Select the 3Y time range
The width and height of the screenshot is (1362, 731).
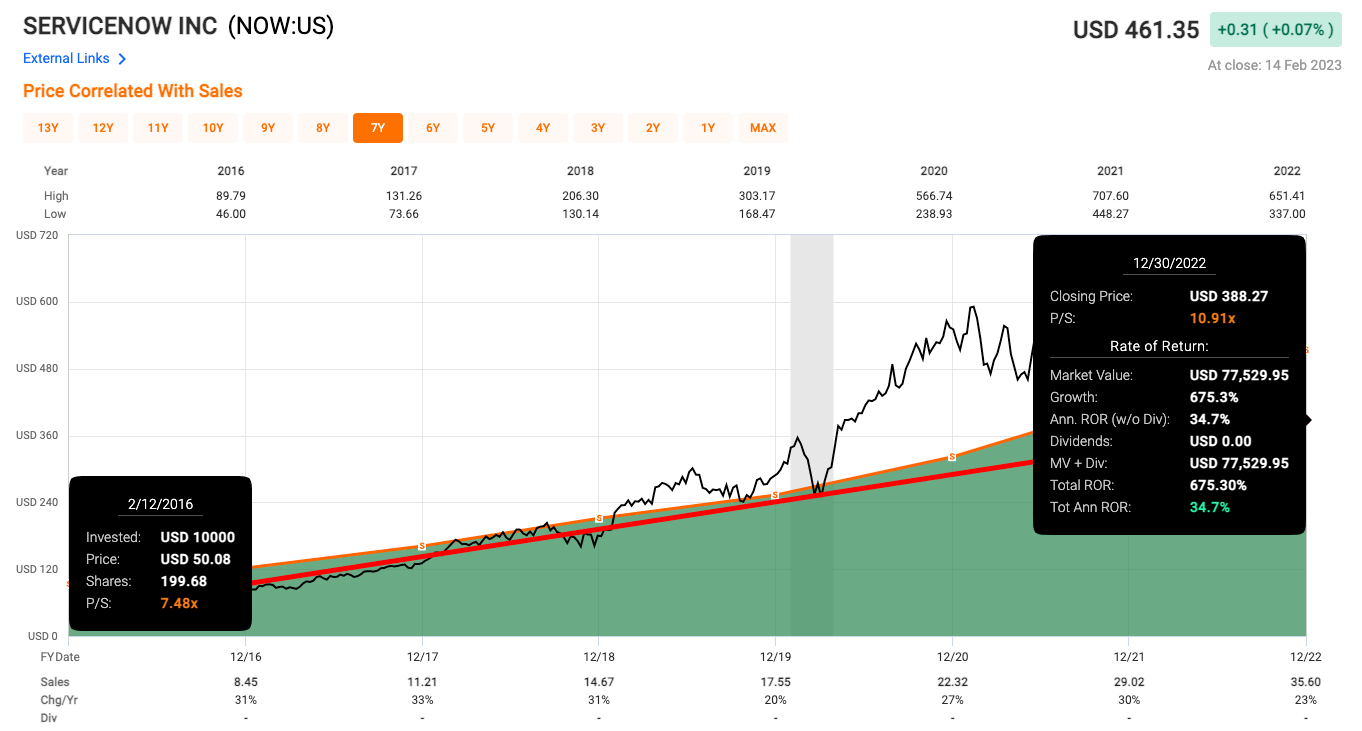pos(598,128)
